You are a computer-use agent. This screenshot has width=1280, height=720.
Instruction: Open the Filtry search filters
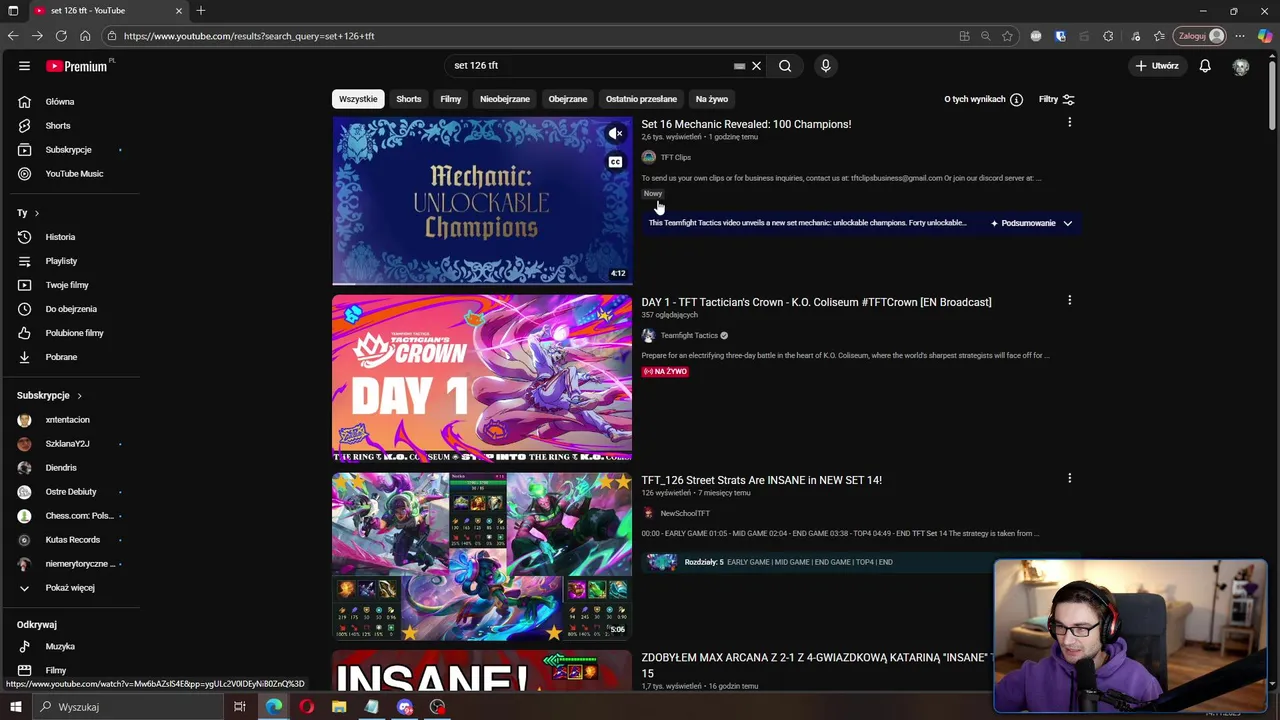pos(1056,99)
